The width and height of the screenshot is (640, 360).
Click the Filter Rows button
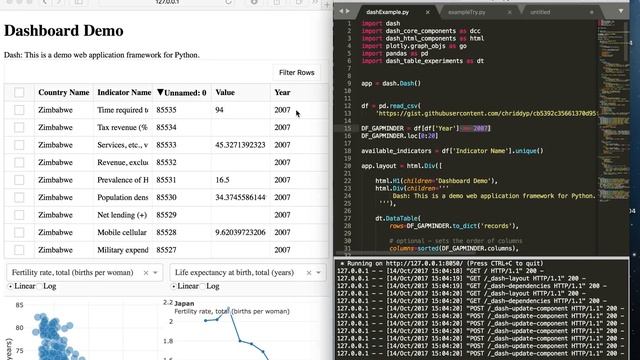296,73
